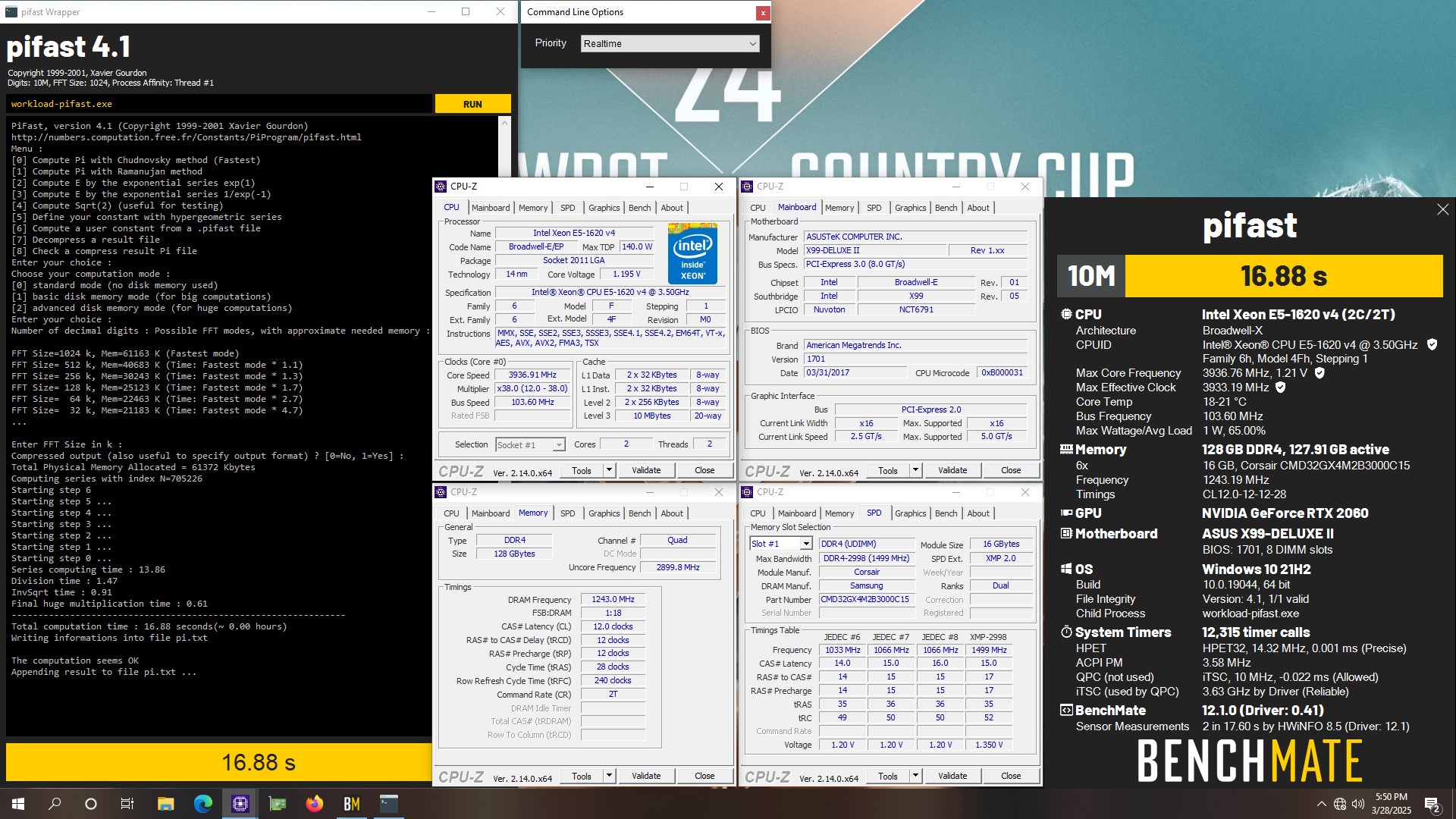The image size is (1456, 819).
Task: Open SPD tab in Memory window
Action: 567,513
